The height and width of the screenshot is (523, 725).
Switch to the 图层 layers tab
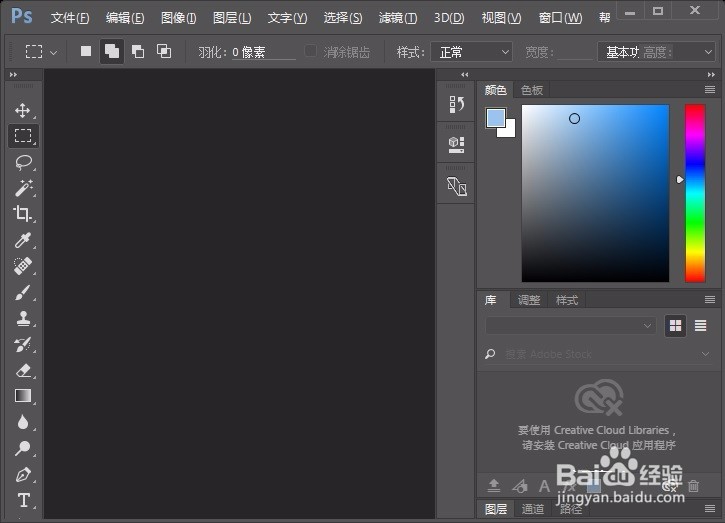496,509
